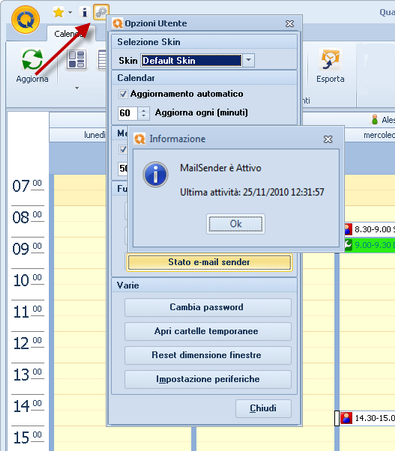The width and height of the screenshot is (395, 451).
Task: Click the phone icon on 9.00-9.30 appointment
Action: point(348,245)
